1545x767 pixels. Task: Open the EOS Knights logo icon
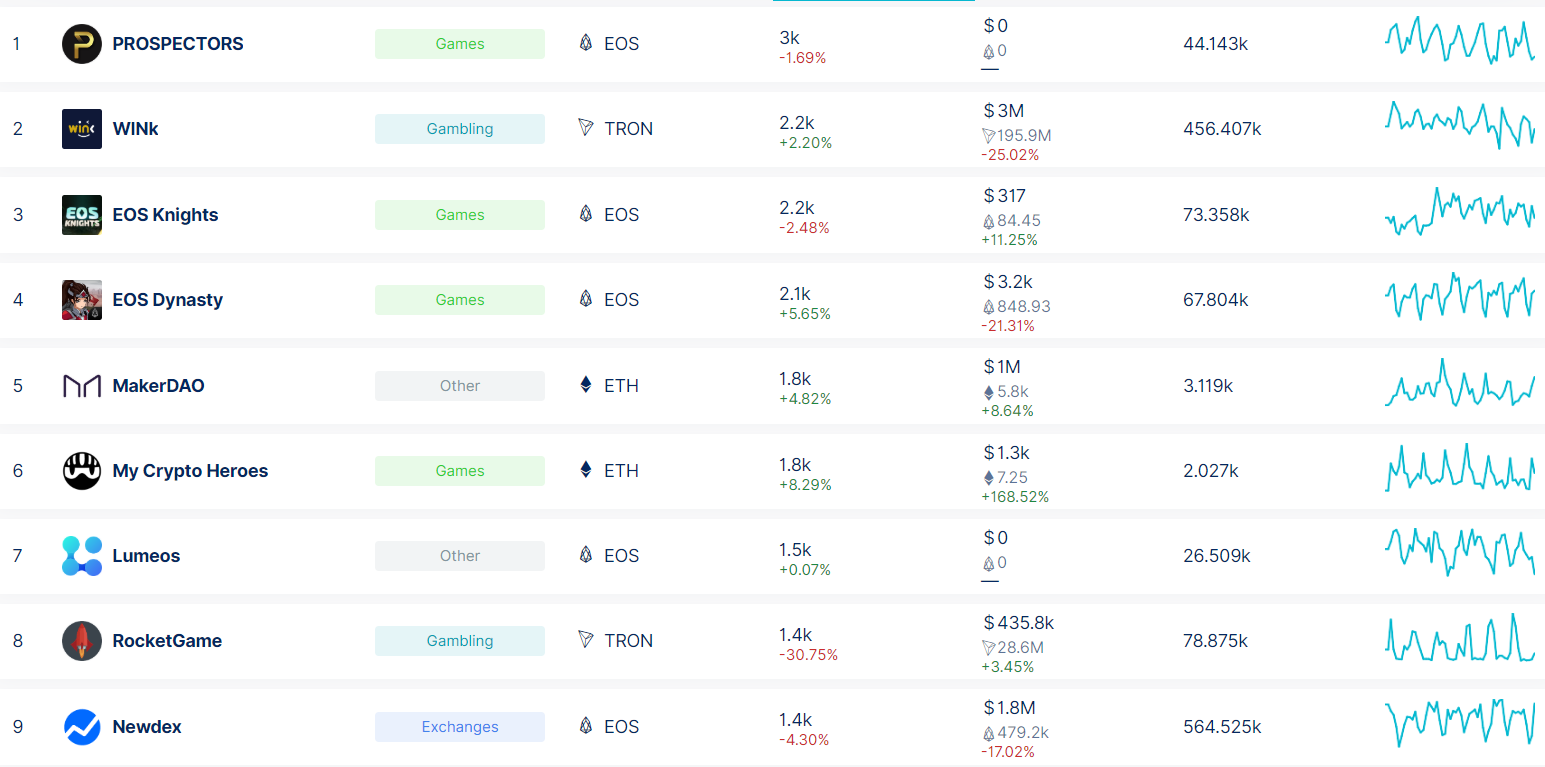point(81,215)
